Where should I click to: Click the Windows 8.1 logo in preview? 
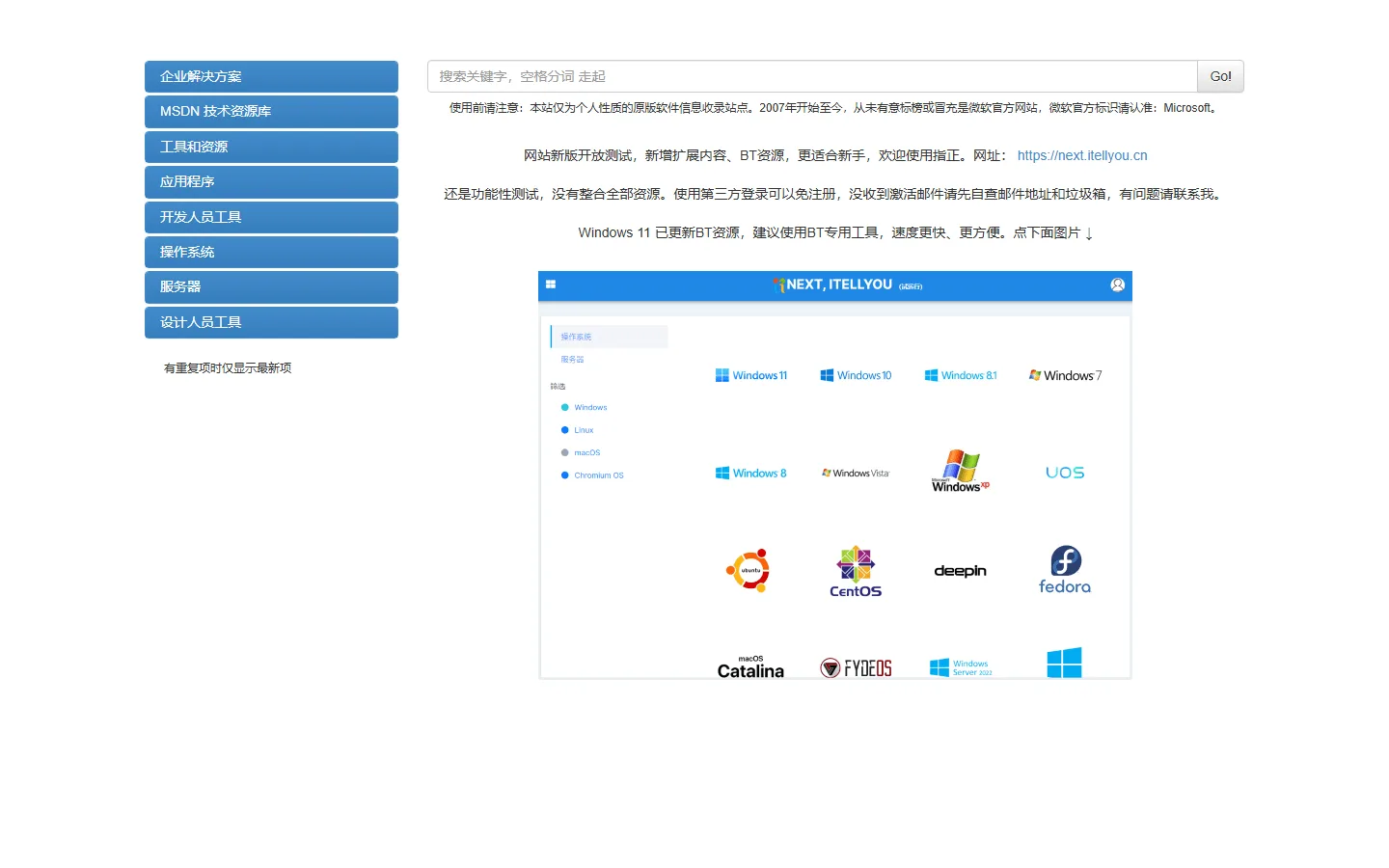pyautogui.click(x=961, y=375)
